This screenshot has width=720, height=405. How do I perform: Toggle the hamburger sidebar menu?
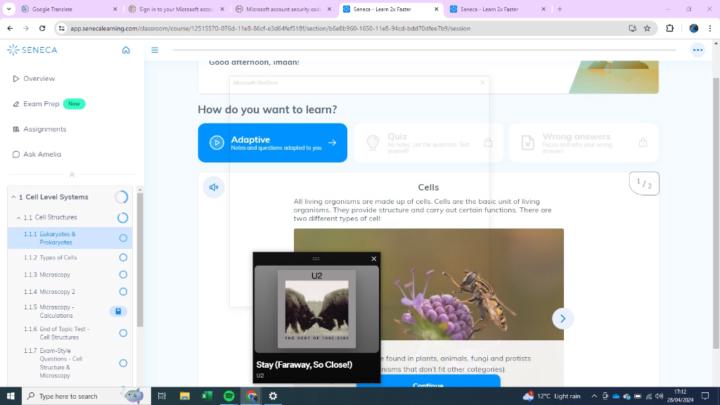point(155,50)
